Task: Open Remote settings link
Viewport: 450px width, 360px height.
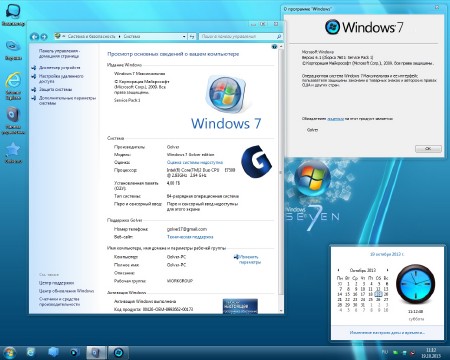Action: tap(61, 78)
